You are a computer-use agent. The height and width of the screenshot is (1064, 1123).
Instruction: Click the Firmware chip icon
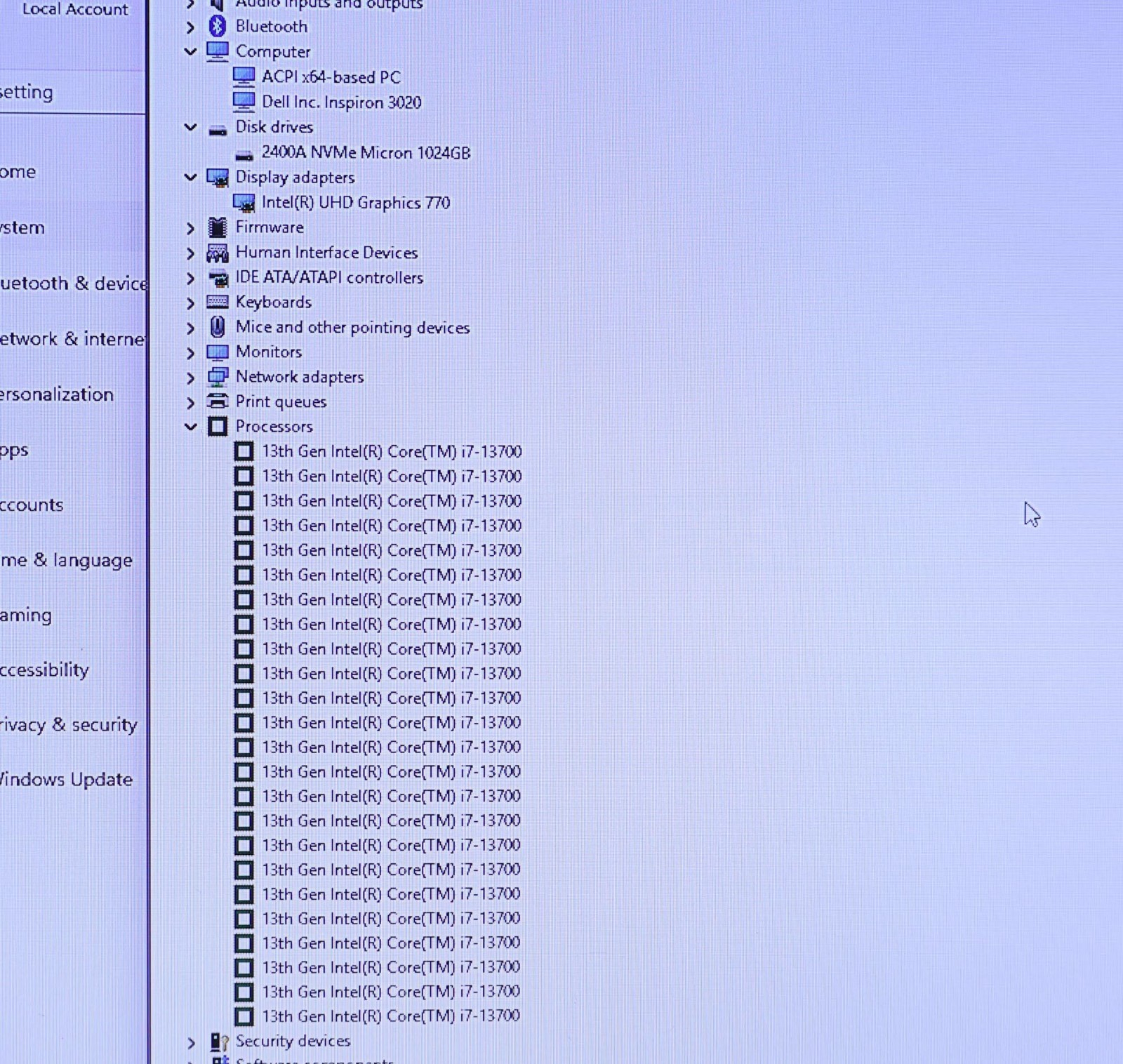click(218, 227)
